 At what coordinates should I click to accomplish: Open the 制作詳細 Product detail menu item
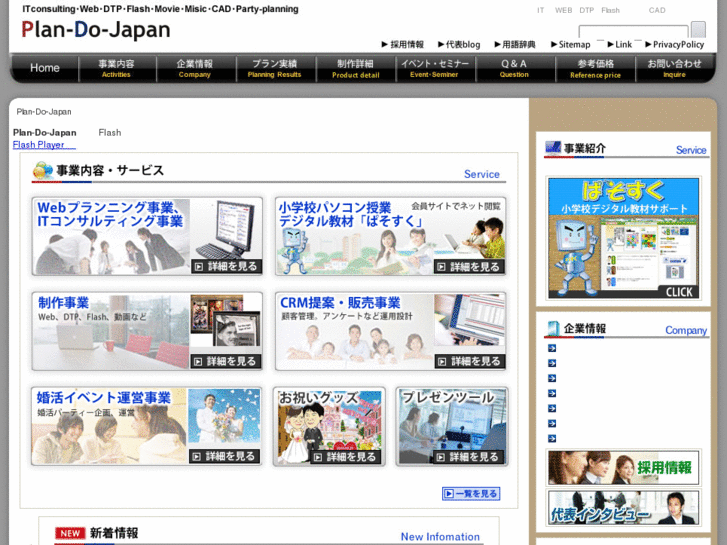pyautogui.click(x=355, y=68)
